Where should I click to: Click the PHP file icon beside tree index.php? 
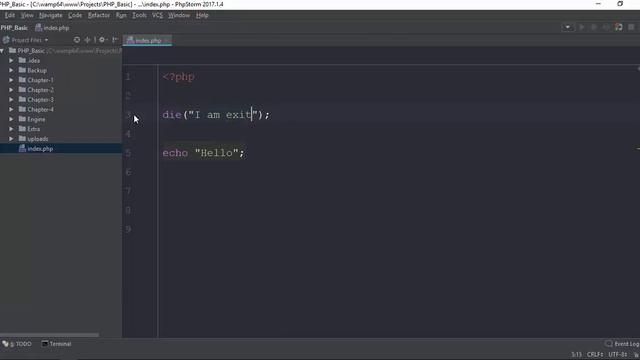22,149
